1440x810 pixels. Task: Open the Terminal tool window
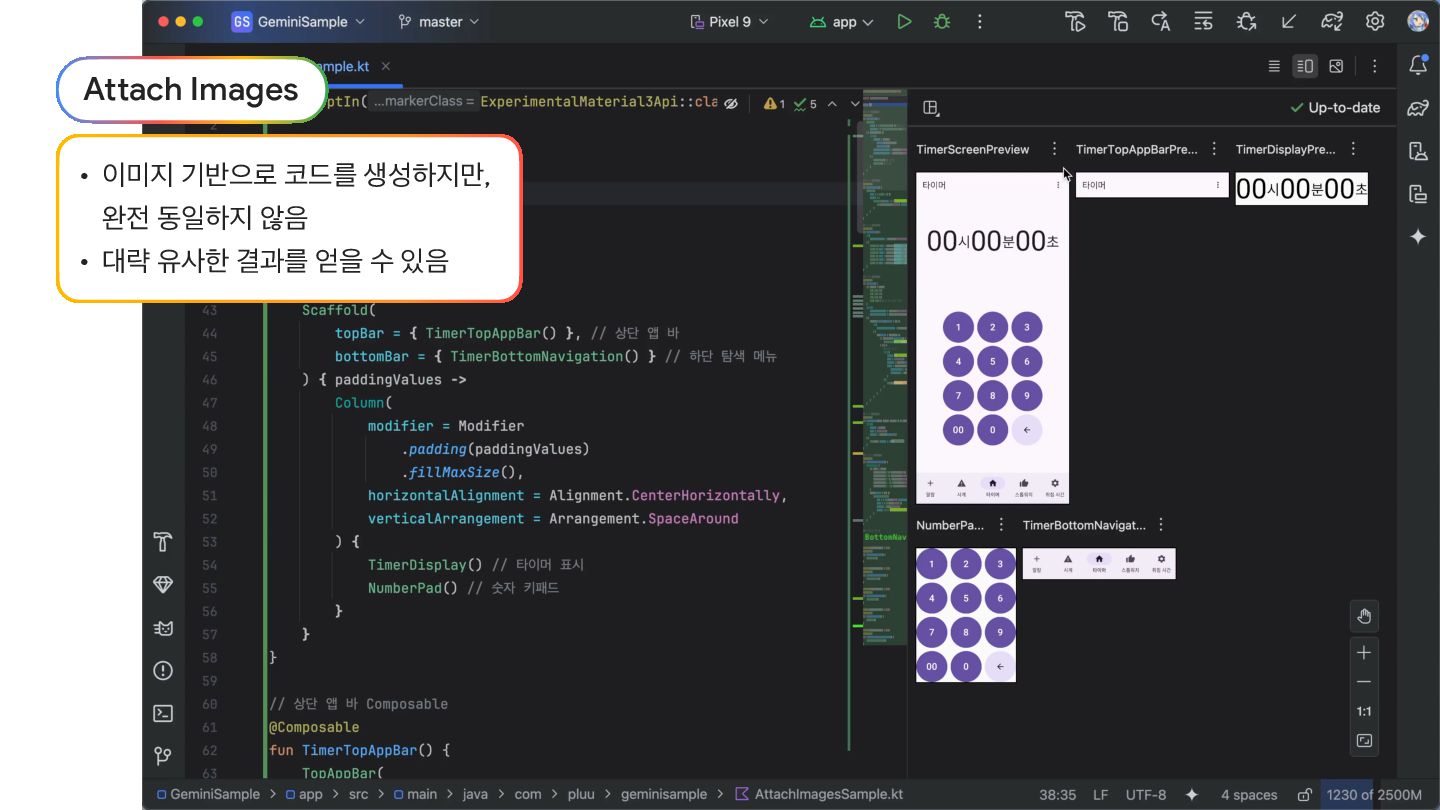(x=163, y=713)
